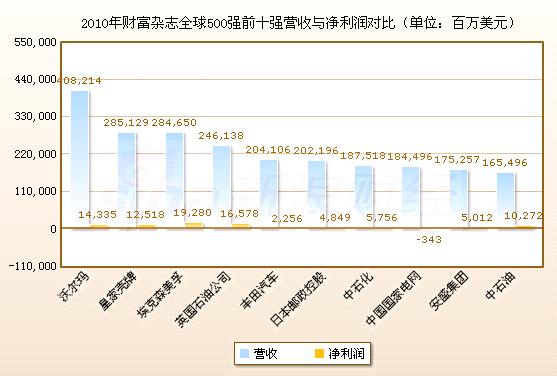Select the 丰田汽车 revenue bar
The width and height of the screenshot is (557, 376).
(269, 194)
